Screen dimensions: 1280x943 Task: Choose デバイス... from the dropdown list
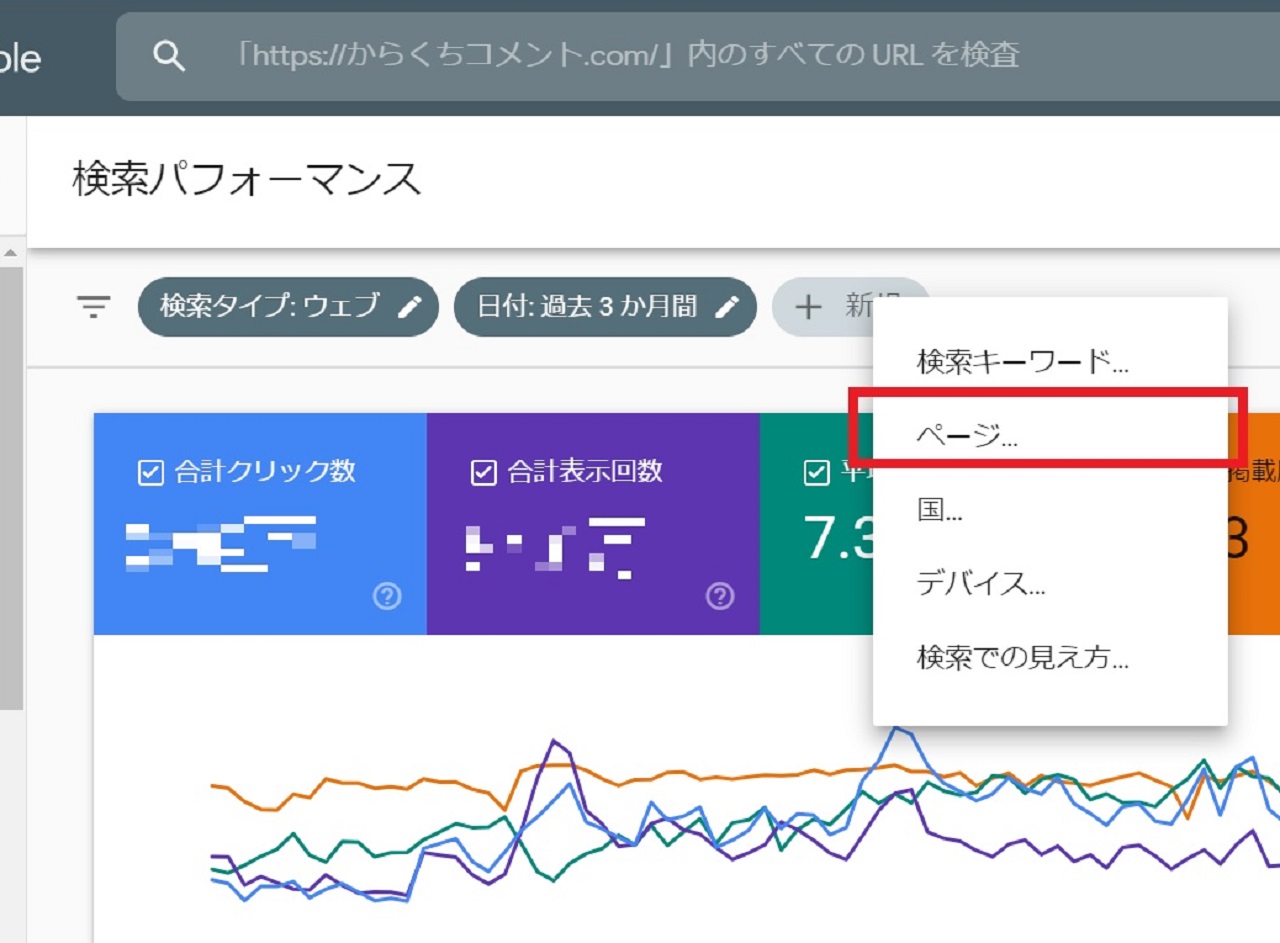(981, 584)
